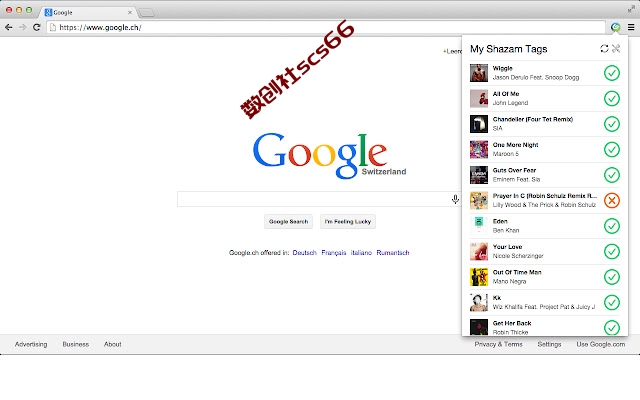Viewport: 640px width, 400px height.
Task: Toggle the check for Eden by Ben Khan
Action: [612, 226]
